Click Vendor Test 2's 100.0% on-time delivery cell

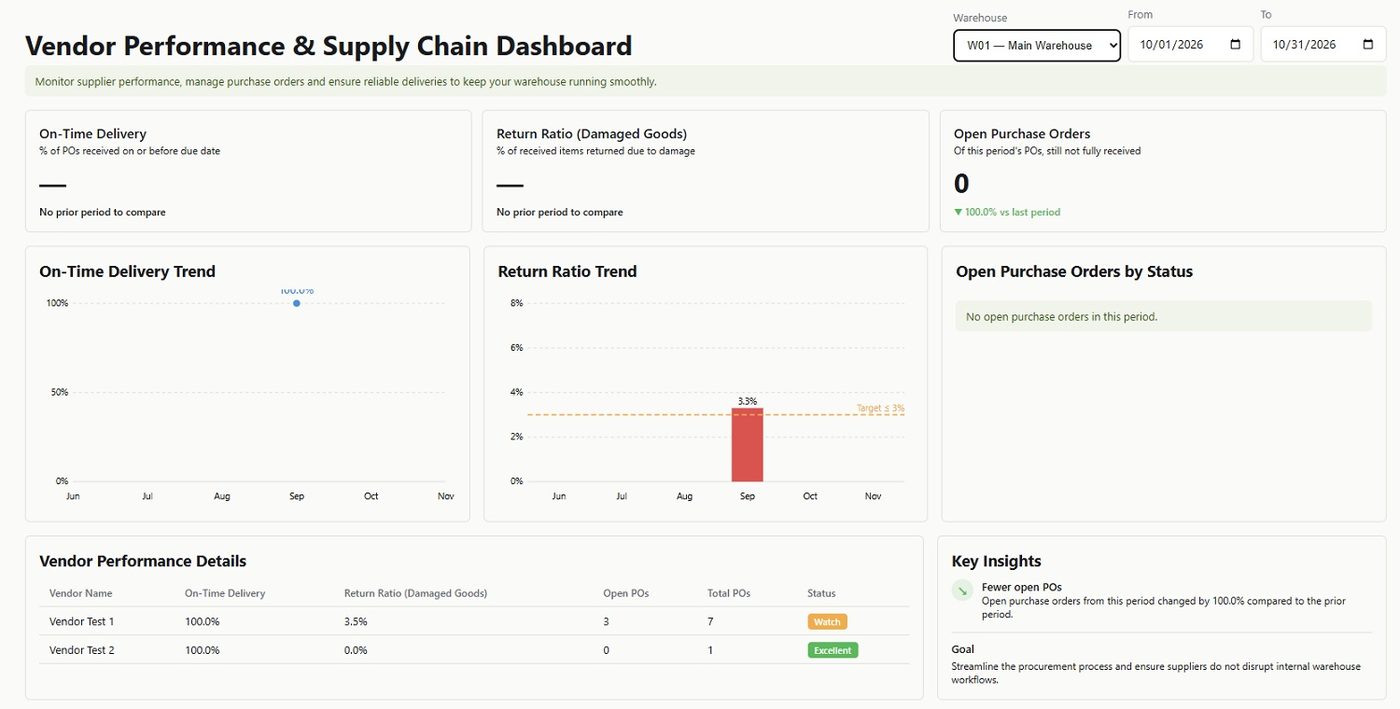tap(202, 650)
